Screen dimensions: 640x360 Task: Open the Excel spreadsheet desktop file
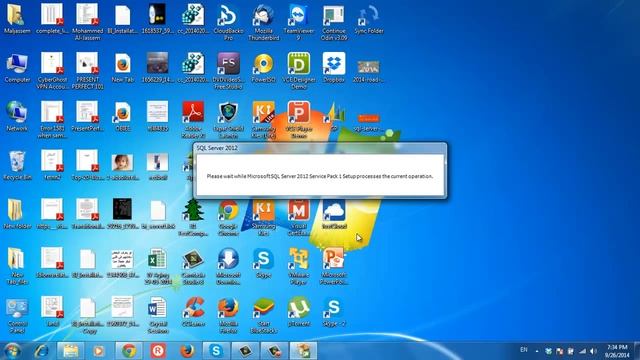(x=158, y=266)
